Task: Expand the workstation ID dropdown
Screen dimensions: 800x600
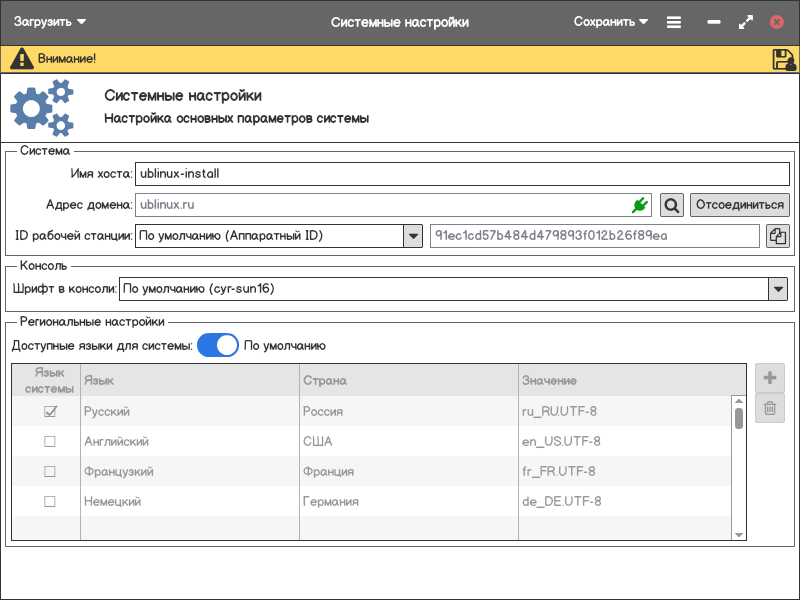Action: click(x=412, y=236)
